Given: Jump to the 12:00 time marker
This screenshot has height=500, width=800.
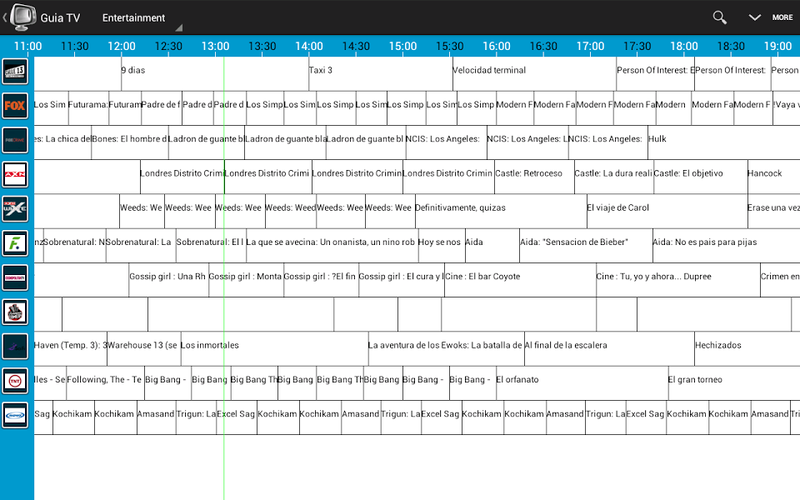Looking at the screenshot, I should coord(121,46).
